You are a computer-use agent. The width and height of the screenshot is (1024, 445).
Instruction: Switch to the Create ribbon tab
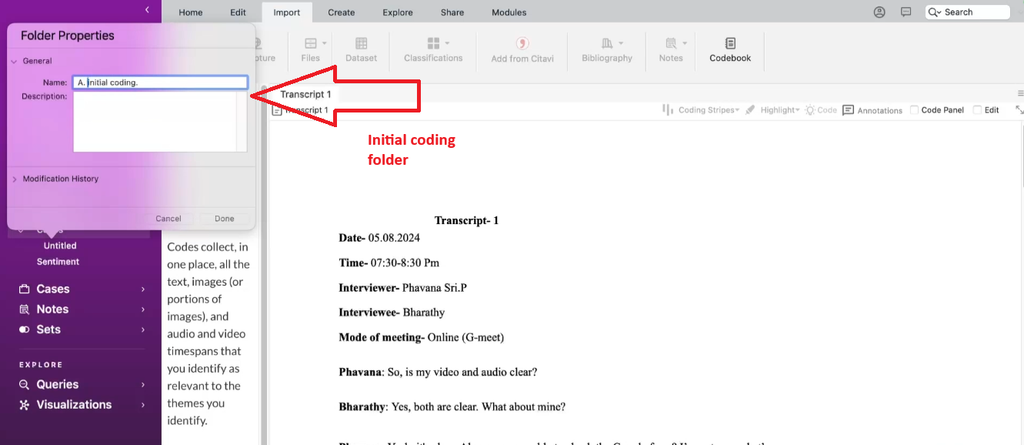coord(341,12)
